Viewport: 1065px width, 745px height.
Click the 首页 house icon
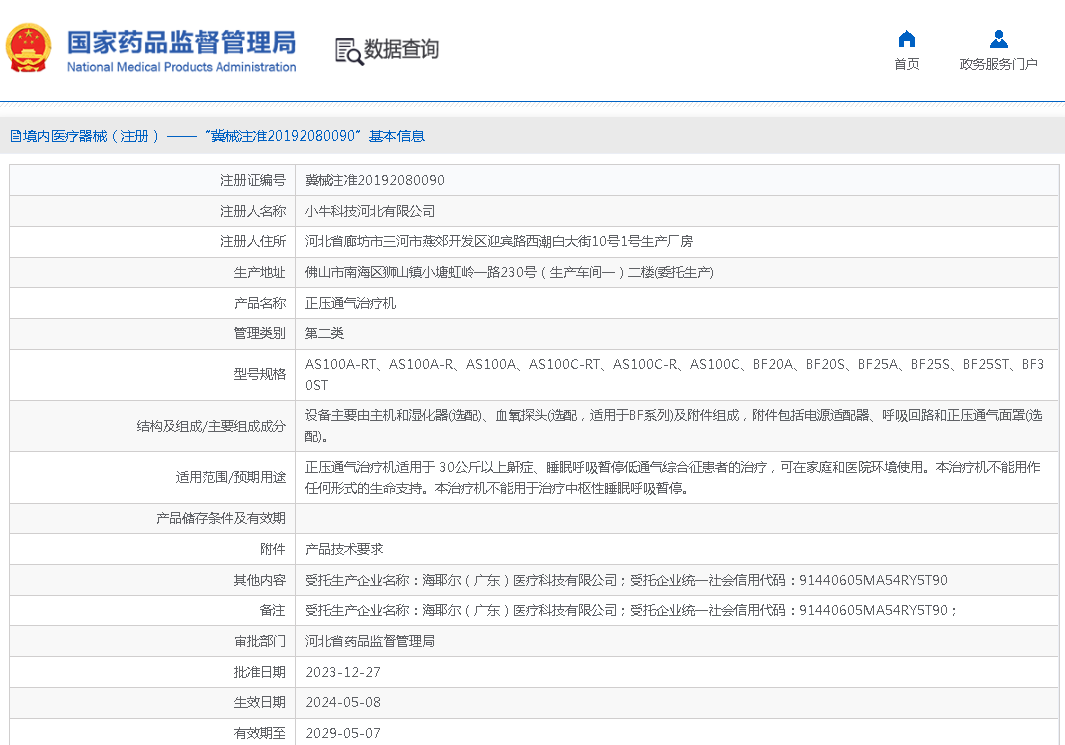tap(906, 39)
